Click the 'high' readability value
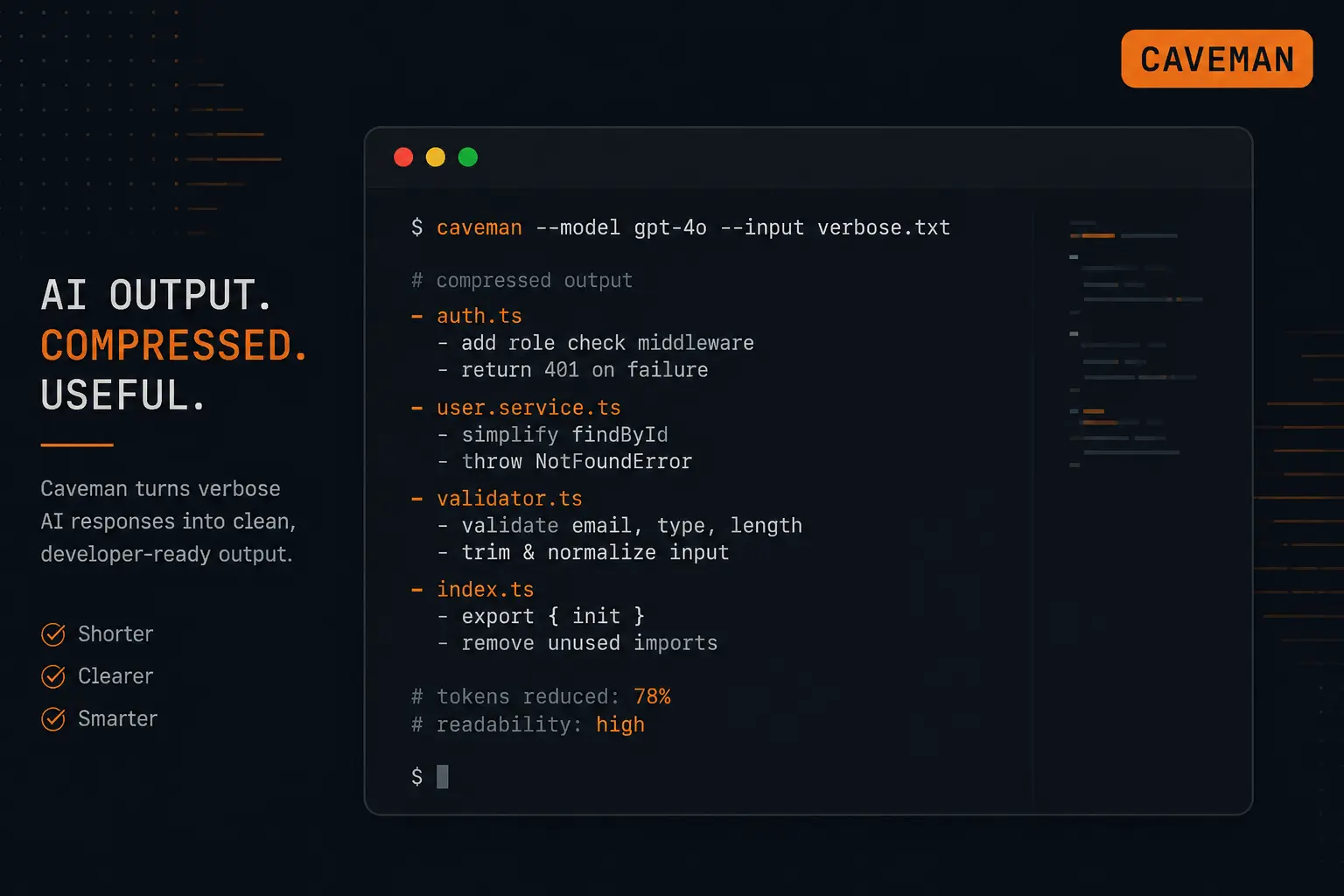The image size is (1344, 896). click(x=620, y=724)
